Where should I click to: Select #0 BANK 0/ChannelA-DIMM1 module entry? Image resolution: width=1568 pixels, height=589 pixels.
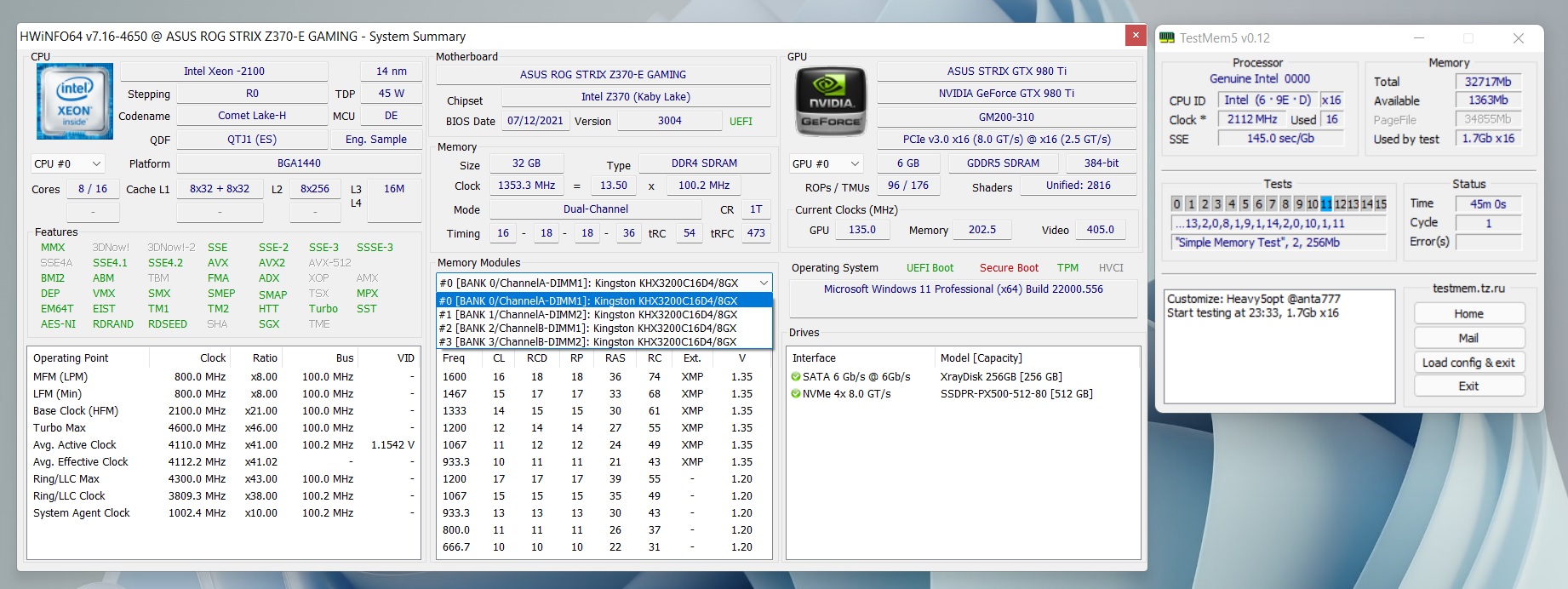pyautogui.click(x=604, y=300)
